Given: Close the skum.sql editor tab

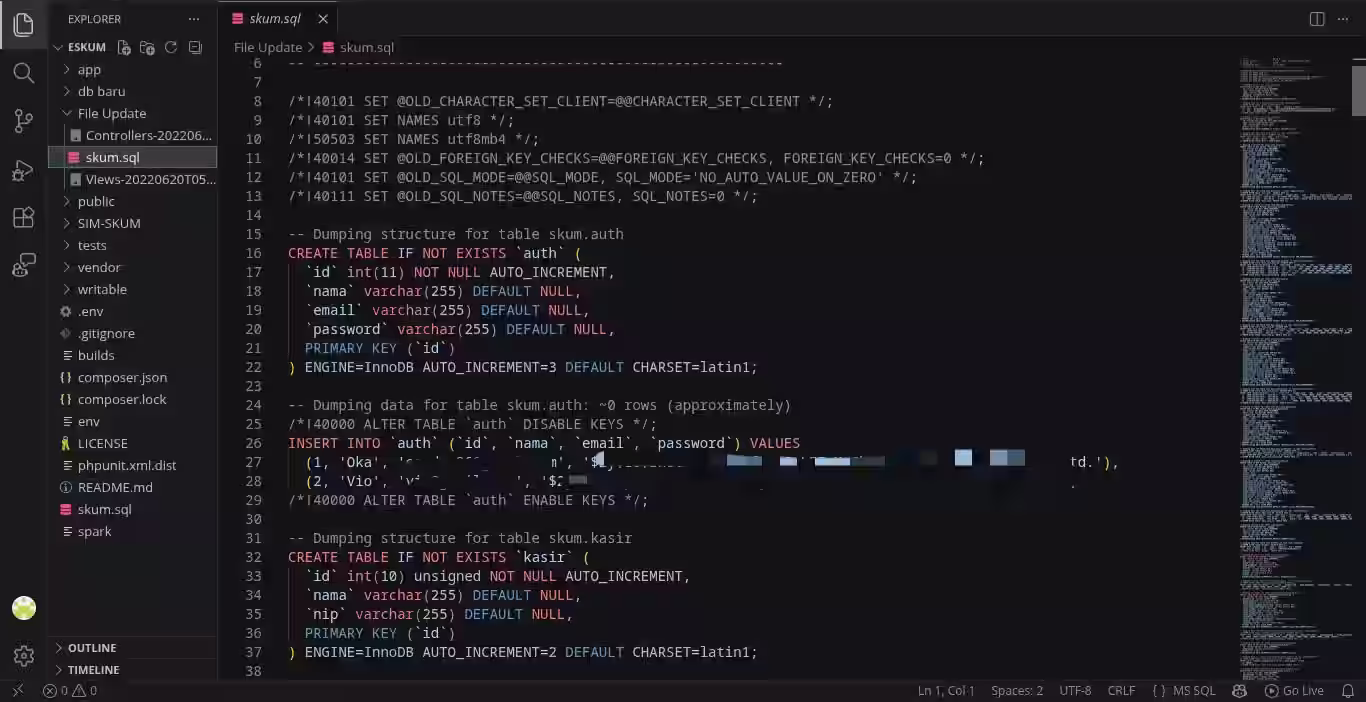Looking at the screenshot, I should point(323,19).
